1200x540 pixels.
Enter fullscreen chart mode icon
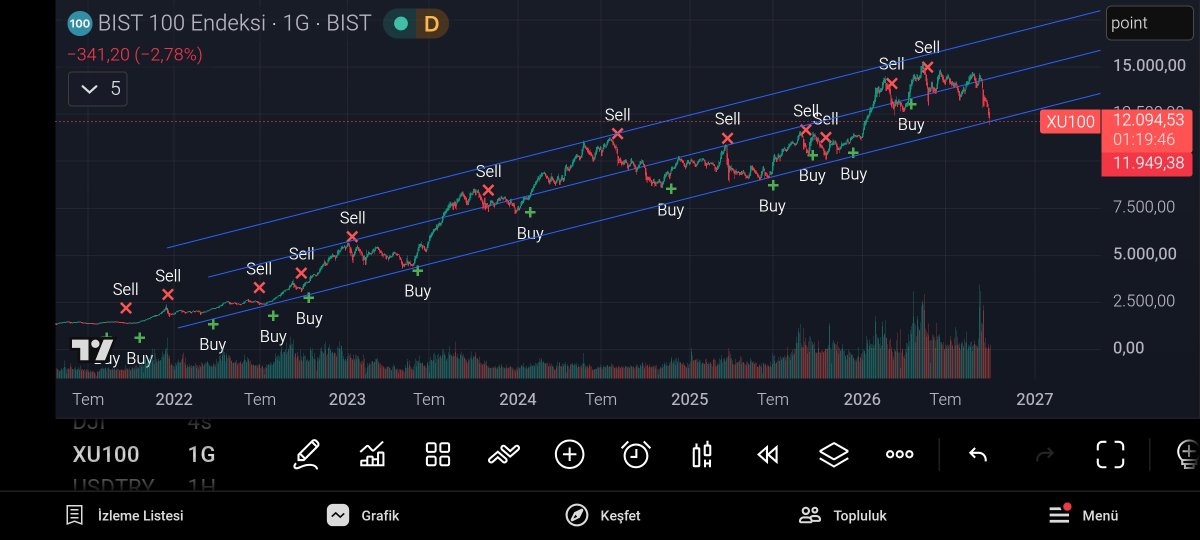[1110, 454]
